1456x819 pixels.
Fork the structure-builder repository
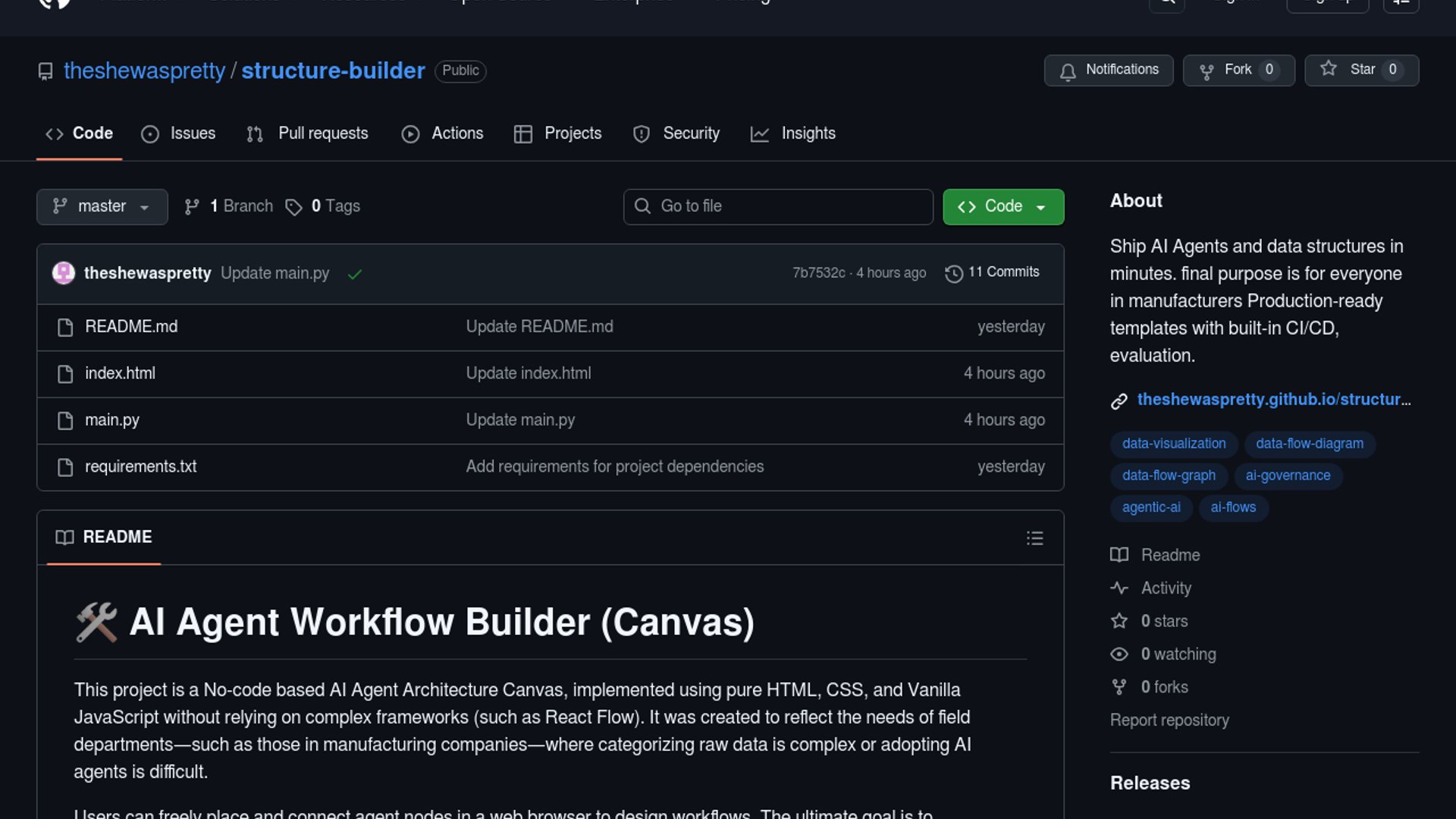(x=1238, y=70)
